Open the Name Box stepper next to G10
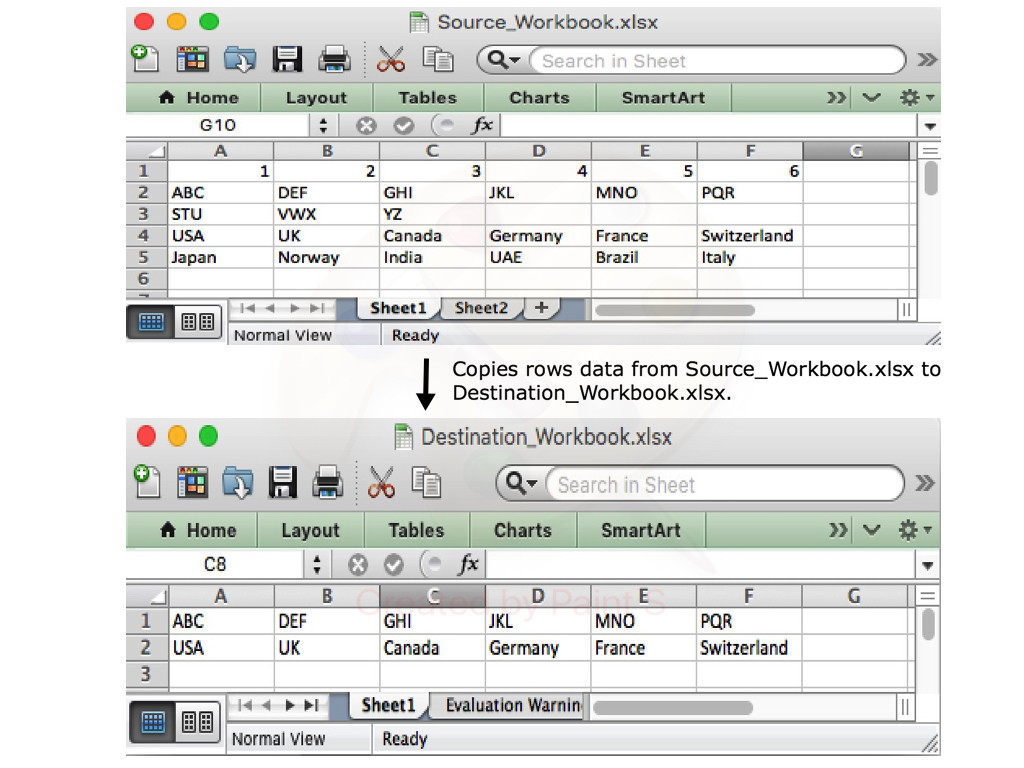Screen dimensions: 1024x768 [x=321, y=125]
